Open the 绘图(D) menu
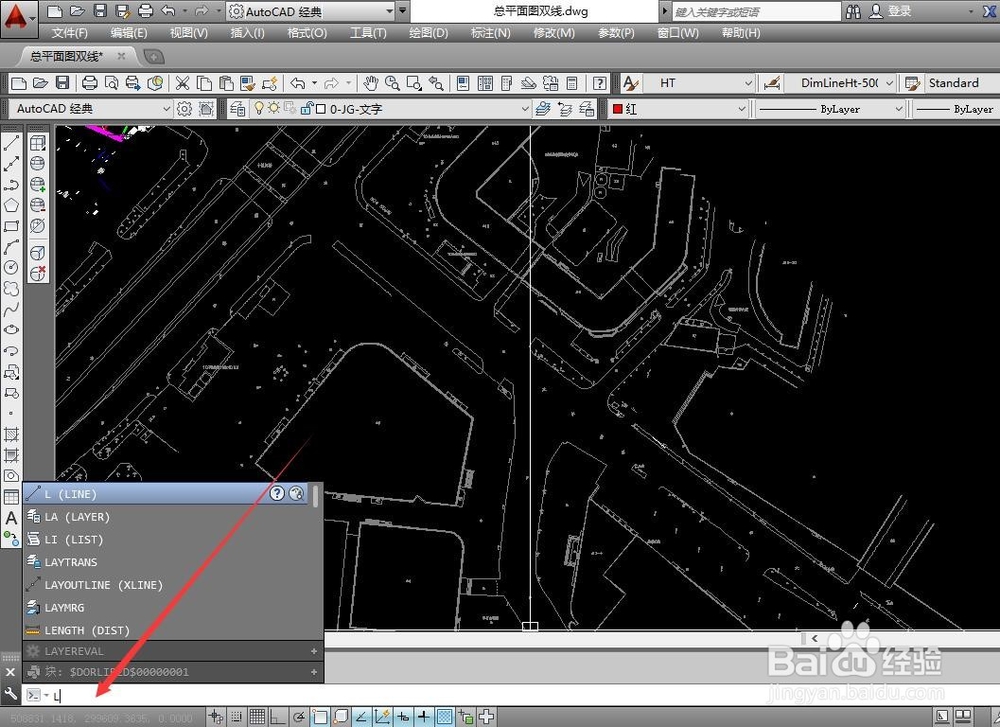 coord(429,33)
